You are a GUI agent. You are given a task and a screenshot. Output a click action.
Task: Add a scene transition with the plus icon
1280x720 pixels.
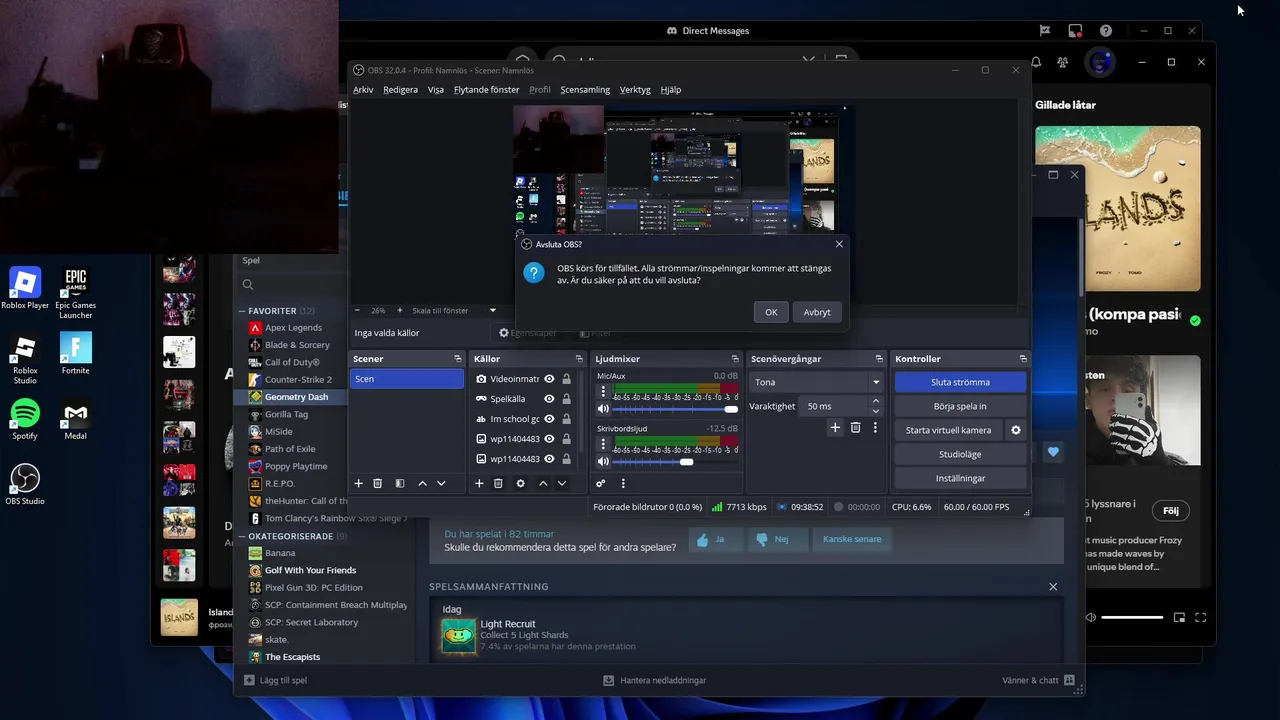(835, 428)
